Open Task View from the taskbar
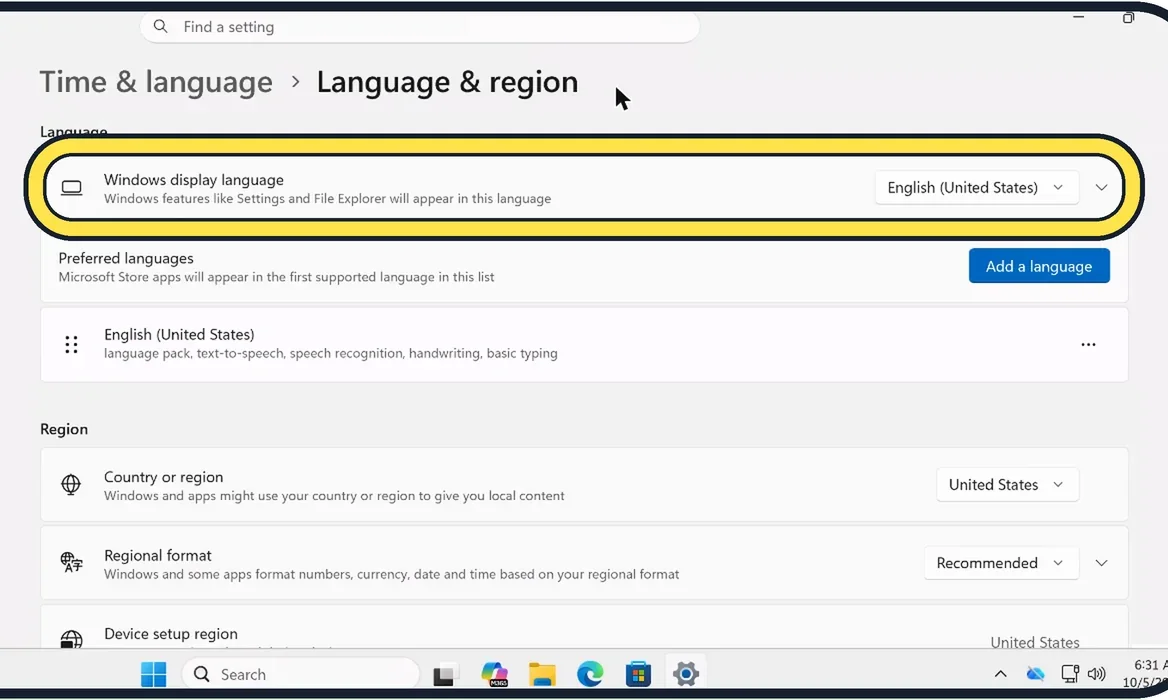Viewport: 1168px width, 700px height. tap(445, 675)
